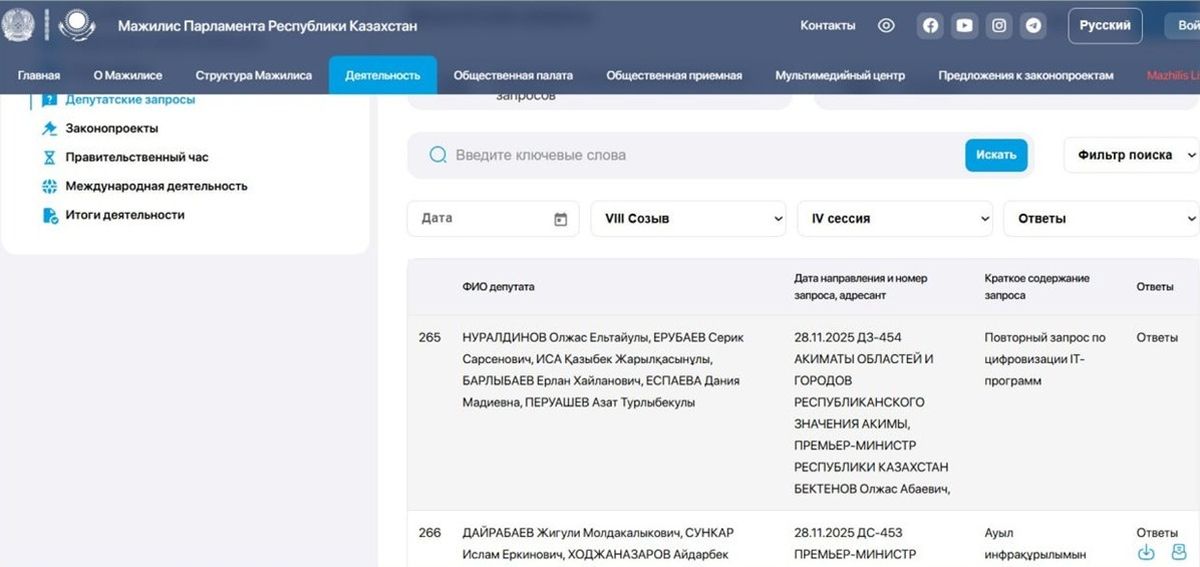The image size is (1200, 567).
Task: Select the Деятельность tab
Action: click(383, 75)
